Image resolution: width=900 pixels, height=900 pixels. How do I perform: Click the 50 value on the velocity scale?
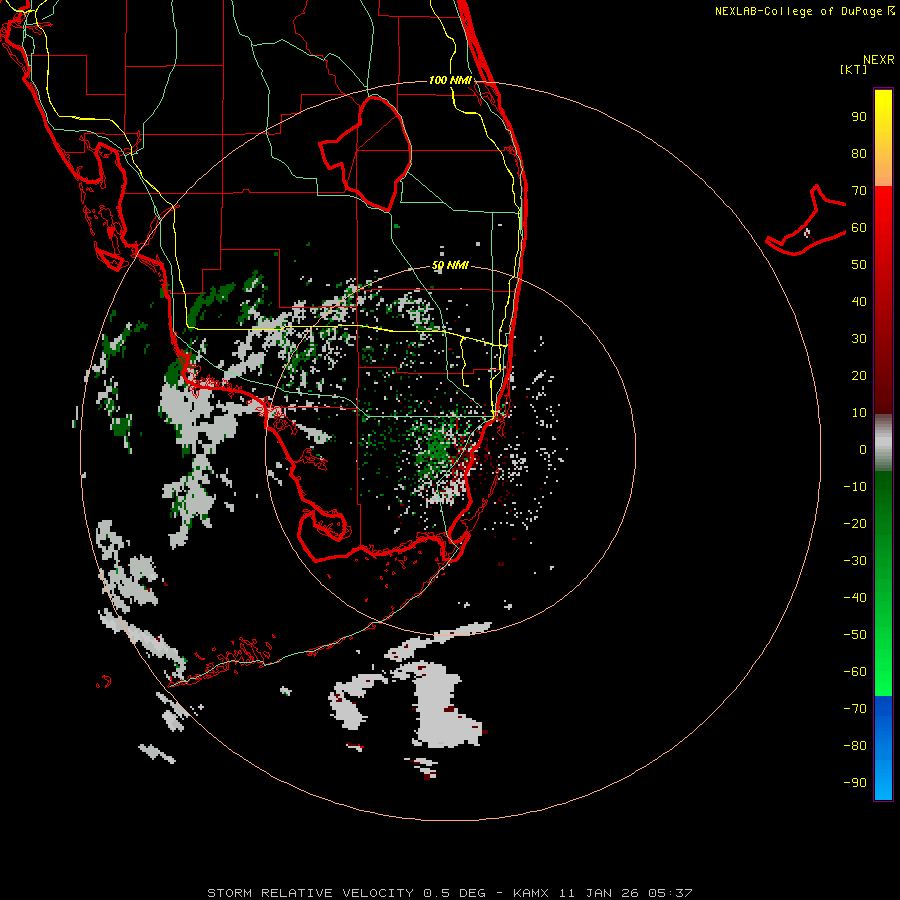859,265
